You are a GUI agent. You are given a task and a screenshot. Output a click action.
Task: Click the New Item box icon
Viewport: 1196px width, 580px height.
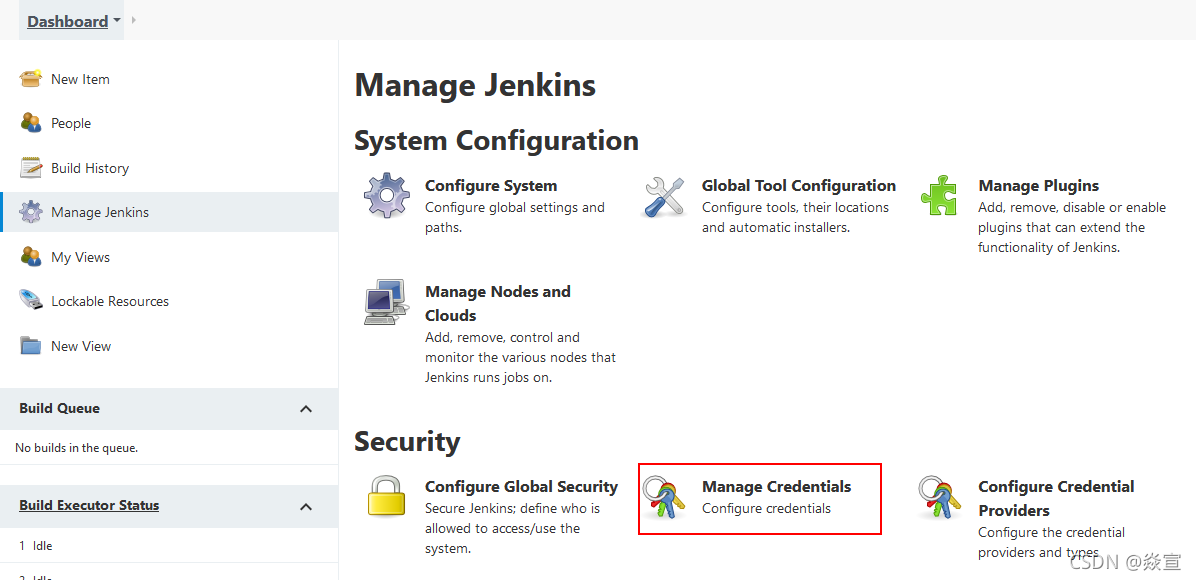pyautogui.click(x=31, y=79)
